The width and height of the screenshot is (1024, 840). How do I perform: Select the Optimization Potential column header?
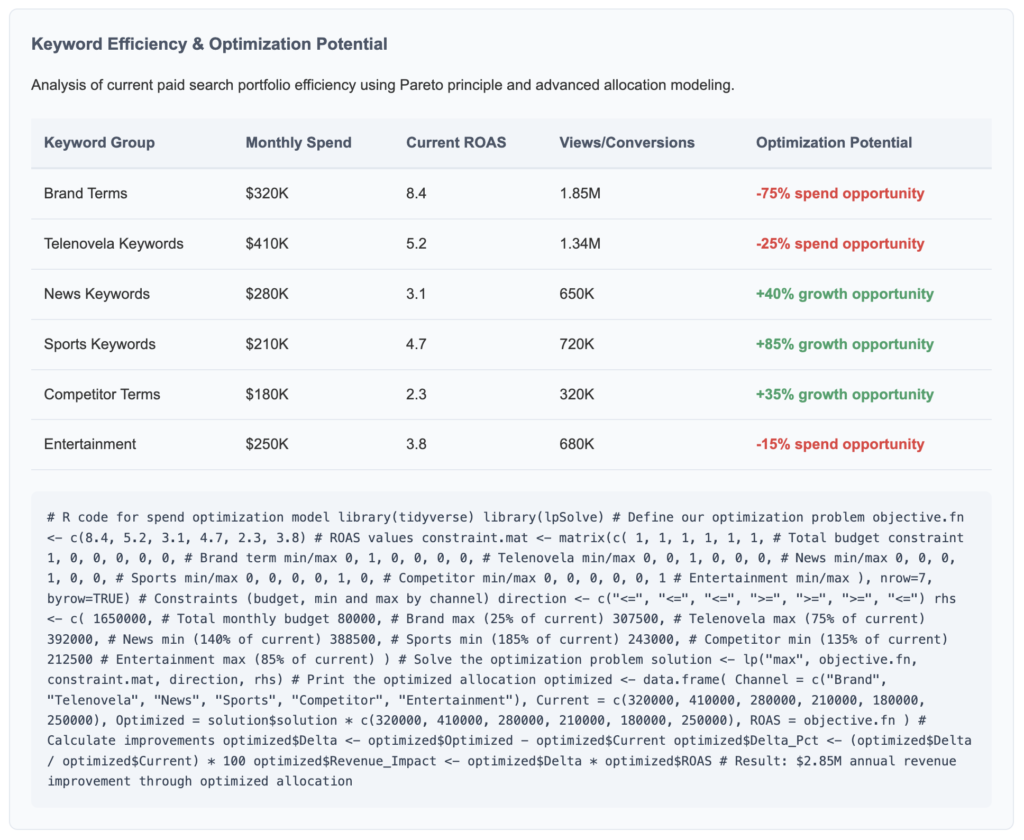pos(834,142)
